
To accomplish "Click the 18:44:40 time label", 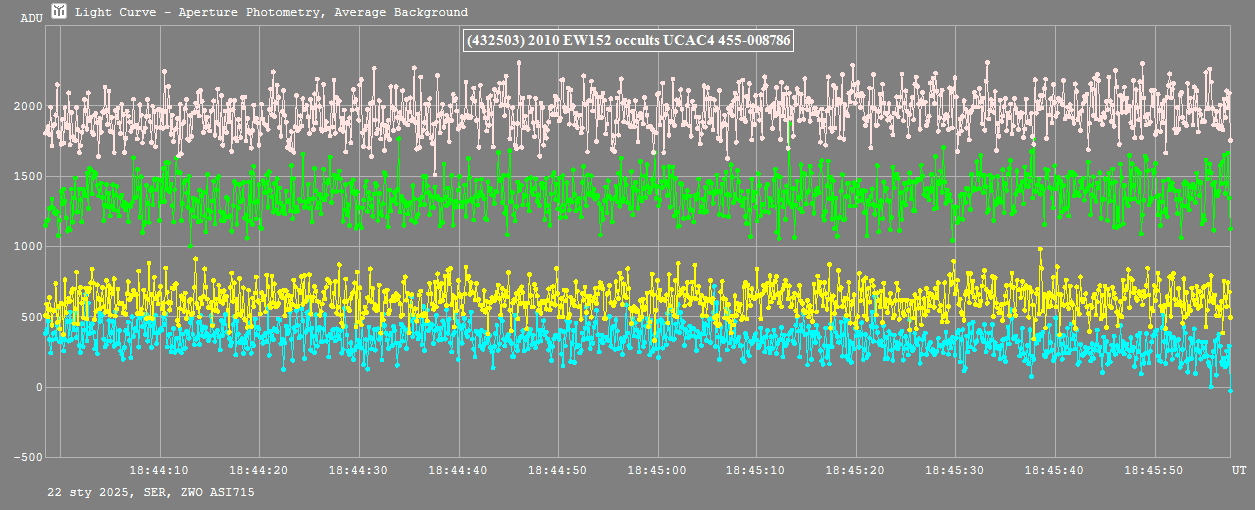I will tap(458, 469).
